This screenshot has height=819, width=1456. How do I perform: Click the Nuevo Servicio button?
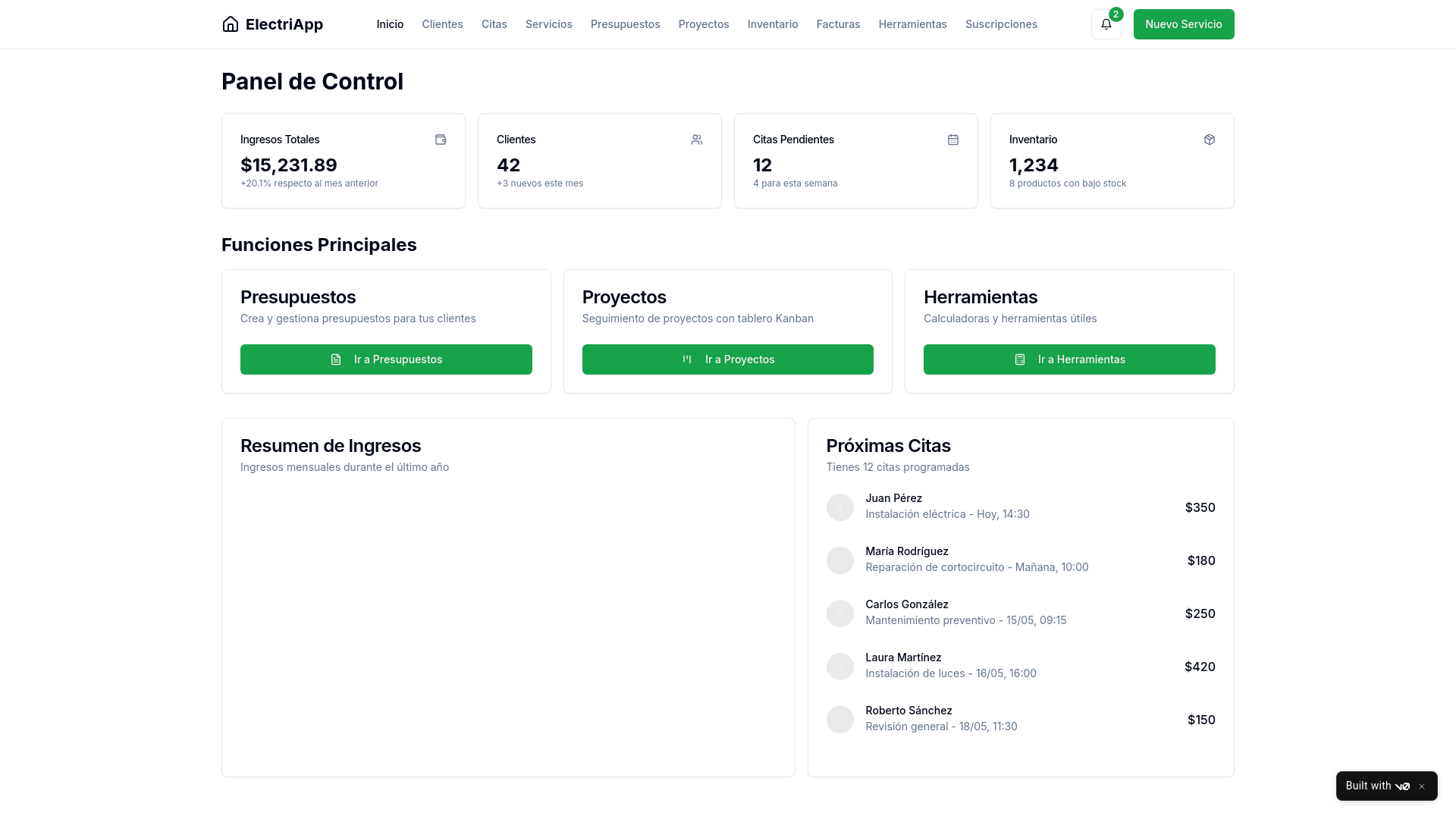[x=1184, y=24]
